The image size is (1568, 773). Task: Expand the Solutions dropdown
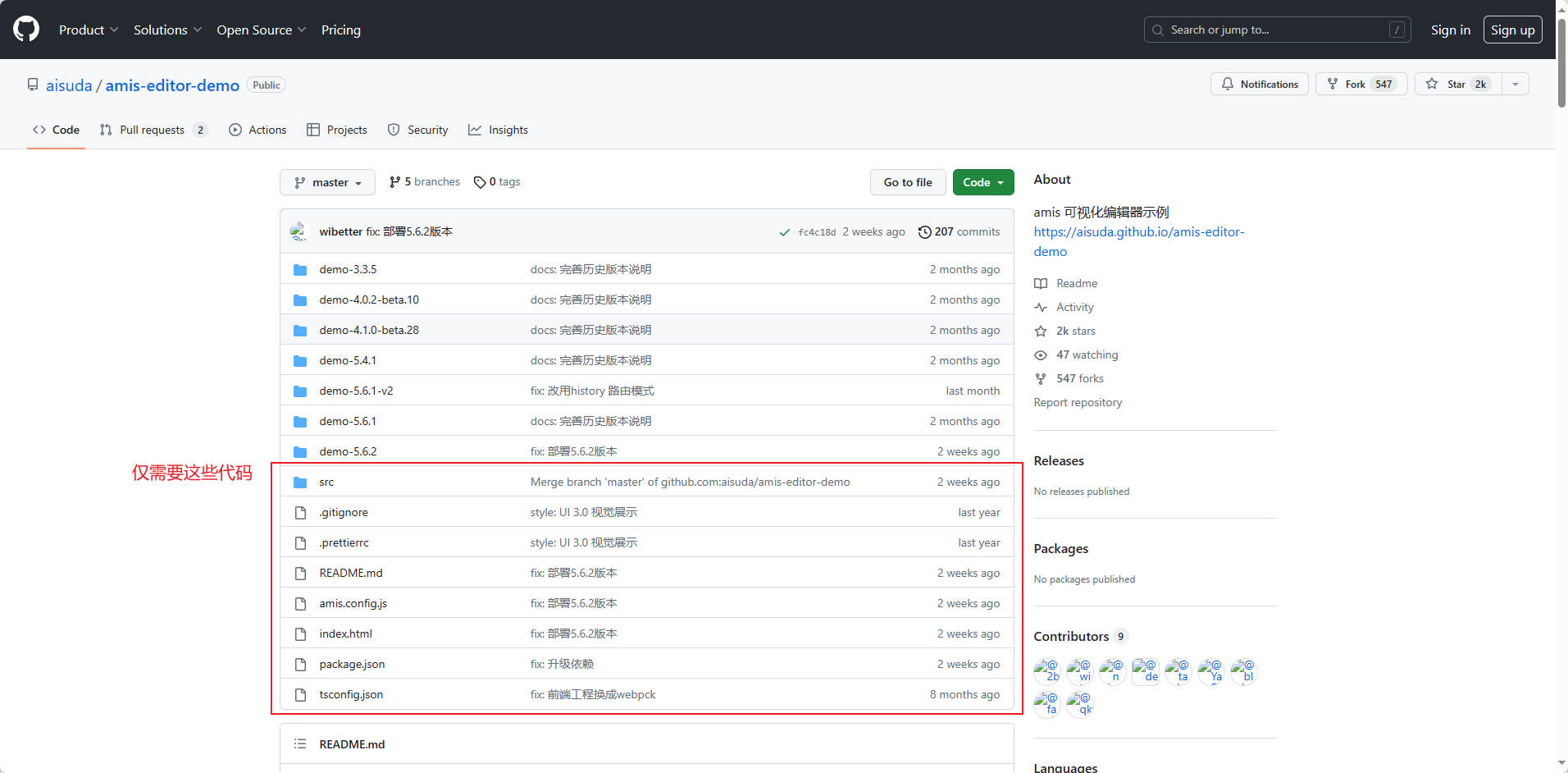(167, 30)
